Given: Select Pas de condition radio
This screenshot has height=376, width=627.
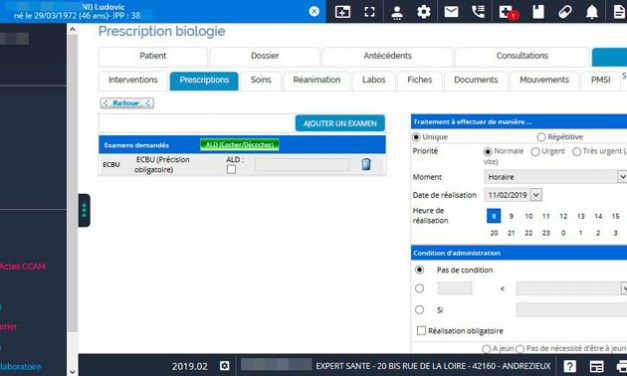Looking at the screenshot, I should click(x=419, y=270).
